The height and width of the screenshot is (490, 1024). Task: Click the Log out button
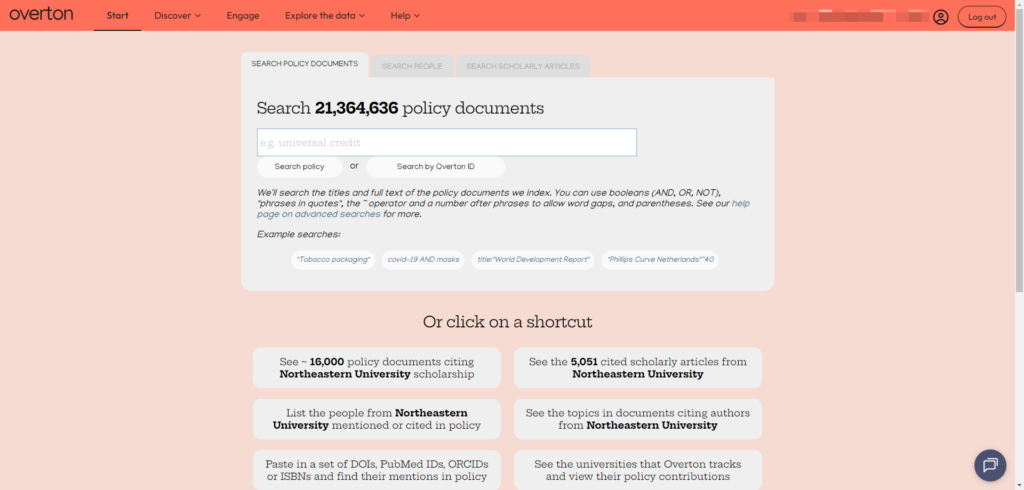click(x=982, y=17)
